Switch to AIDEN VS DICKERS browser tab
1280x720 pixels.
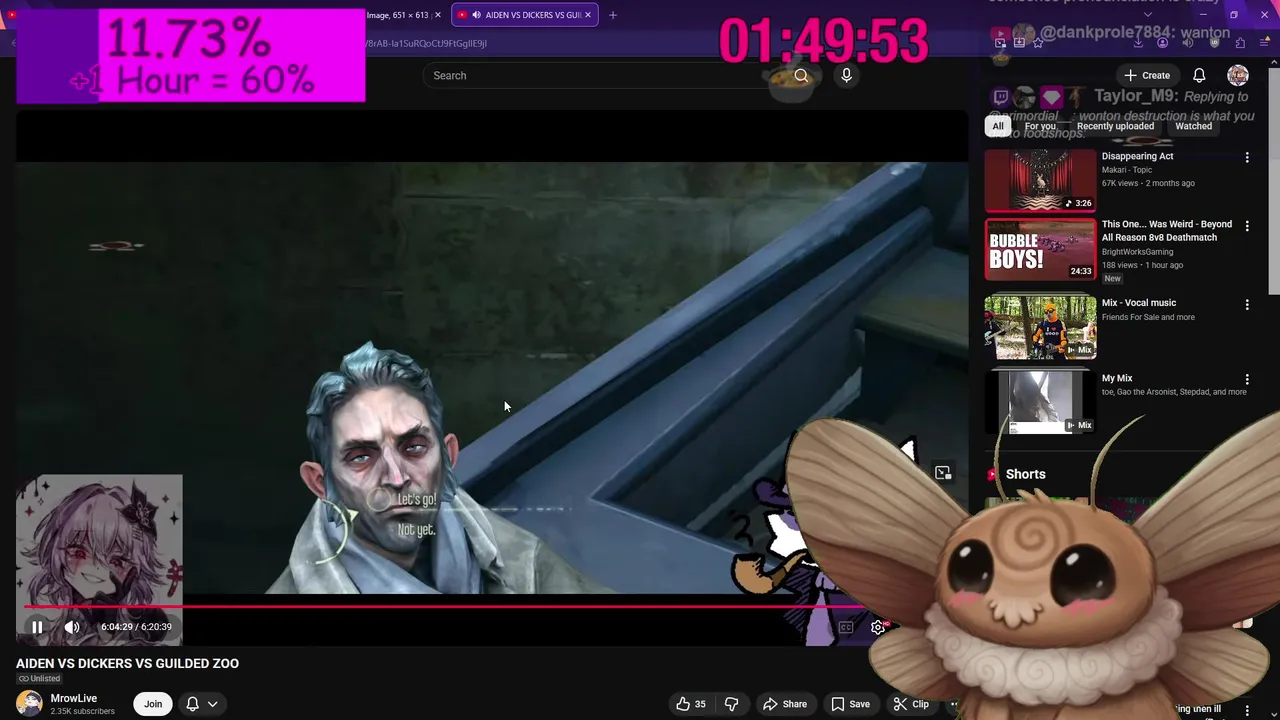pos(525,15)
